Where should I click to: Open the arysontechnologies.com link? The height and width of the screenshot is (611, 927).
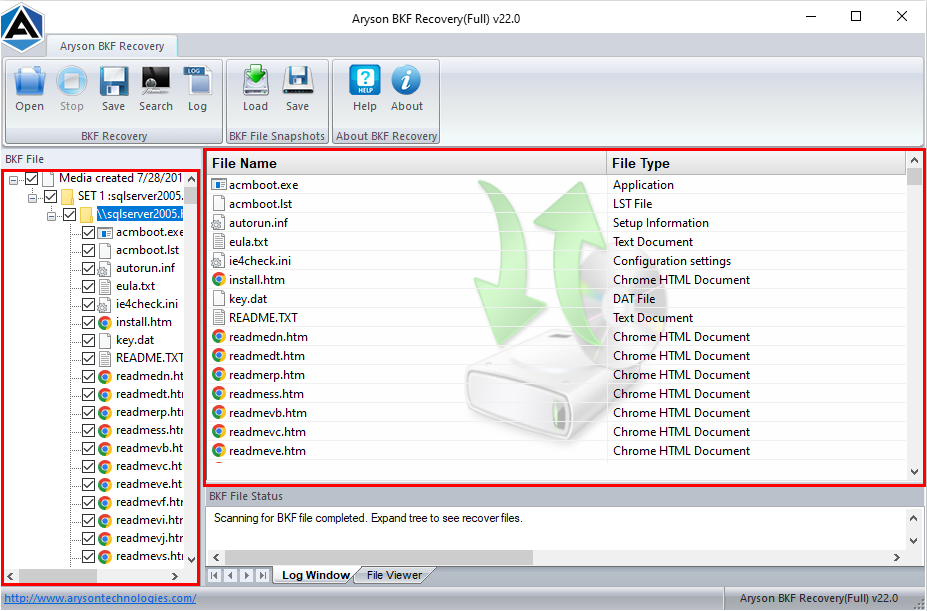pyautogui.click(x=101, y=598)
